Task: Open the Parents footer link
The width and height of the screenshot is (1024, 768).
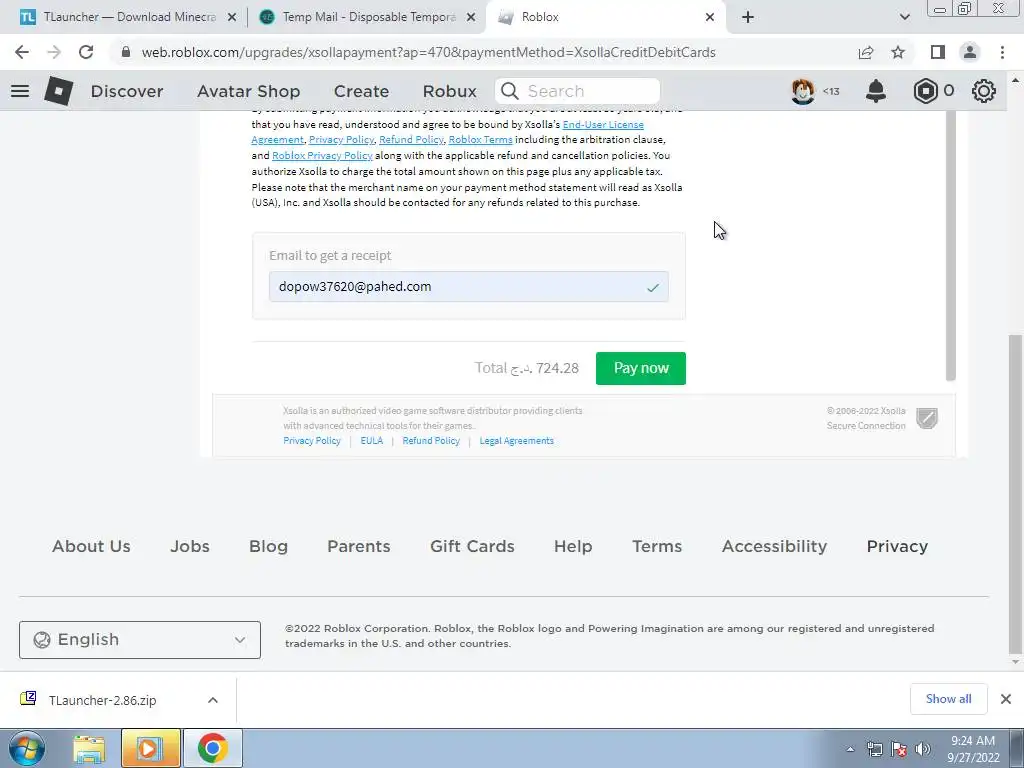Action: [x=359, y=547]
